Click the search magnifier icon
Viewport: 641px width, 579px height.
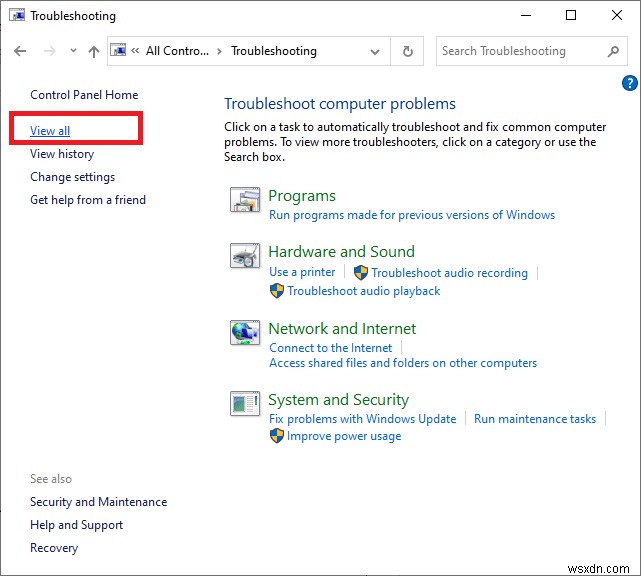tap(613, 51)
